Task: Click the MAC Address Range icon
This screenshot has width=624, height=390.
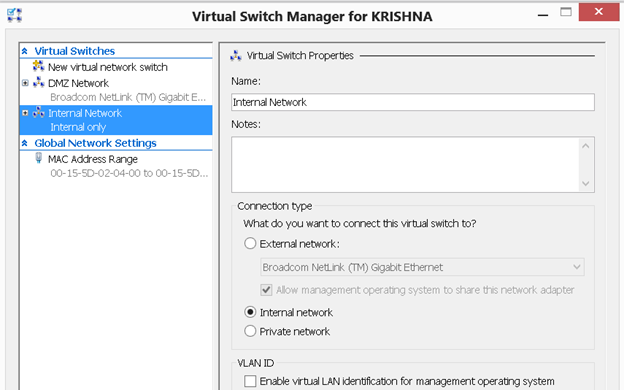Action: pos(39,158)
